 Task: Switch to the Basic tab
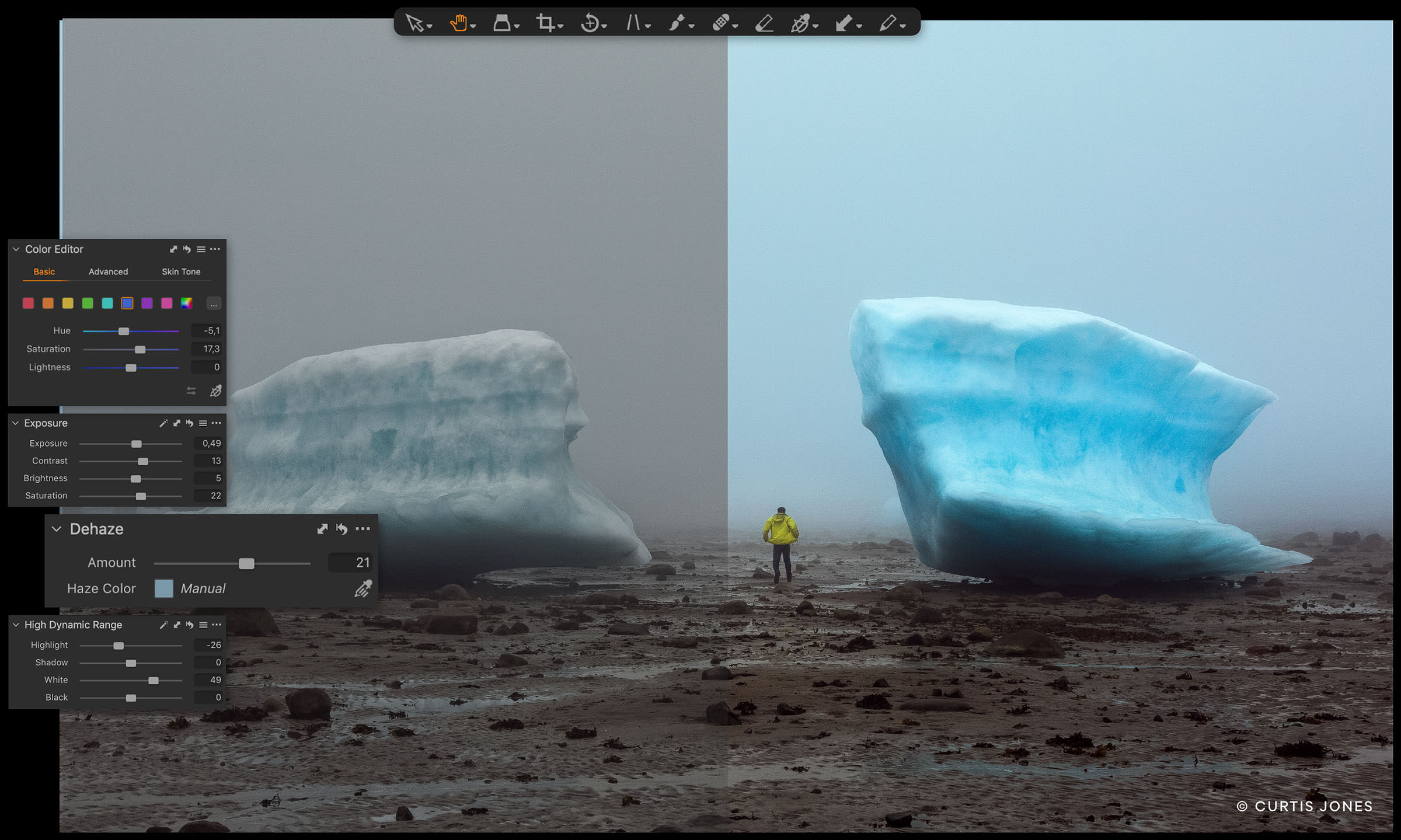(x=44, y=271)
